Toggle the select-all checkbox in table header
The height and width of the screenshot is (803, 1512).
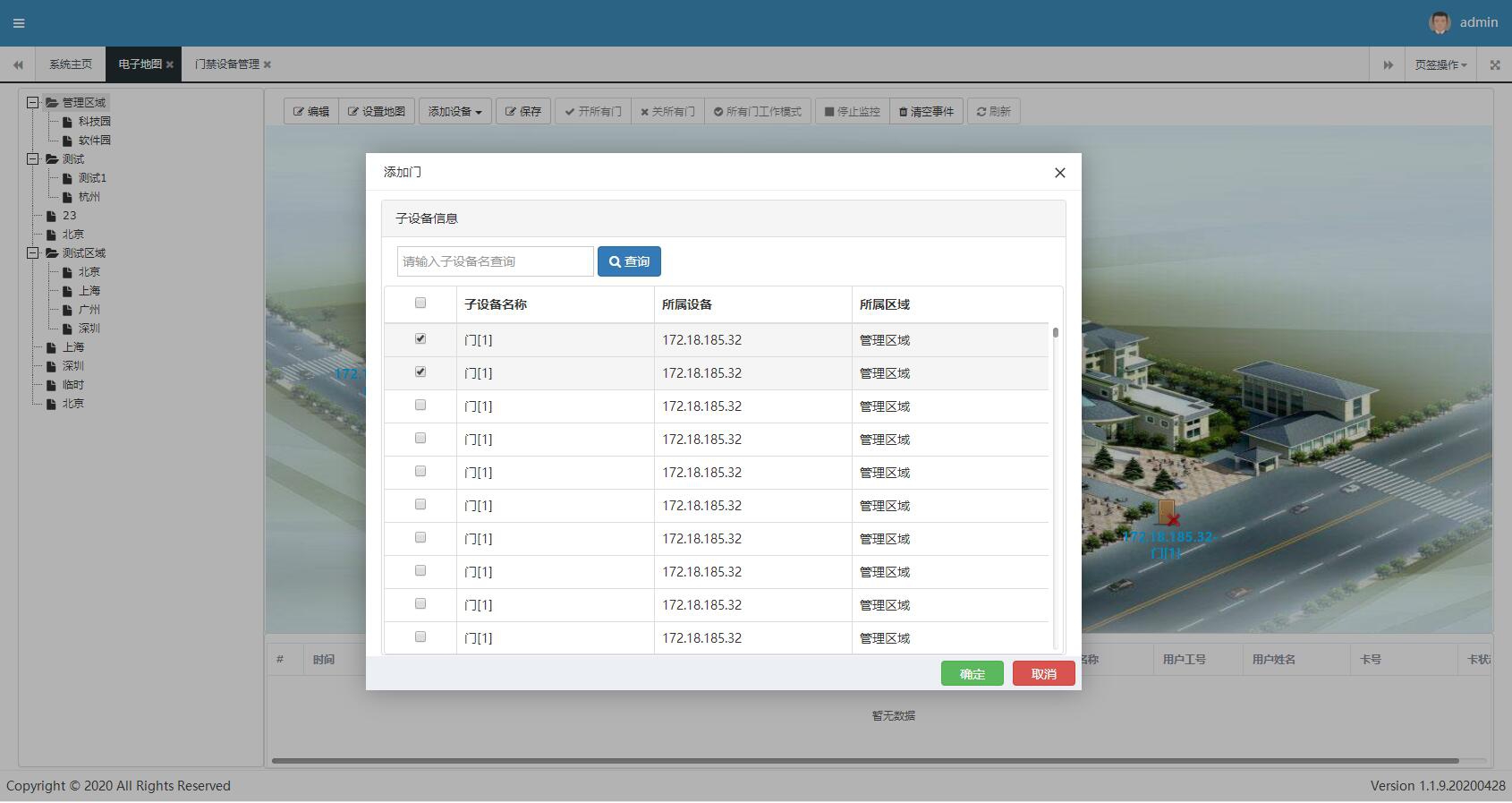coord(420,303)
